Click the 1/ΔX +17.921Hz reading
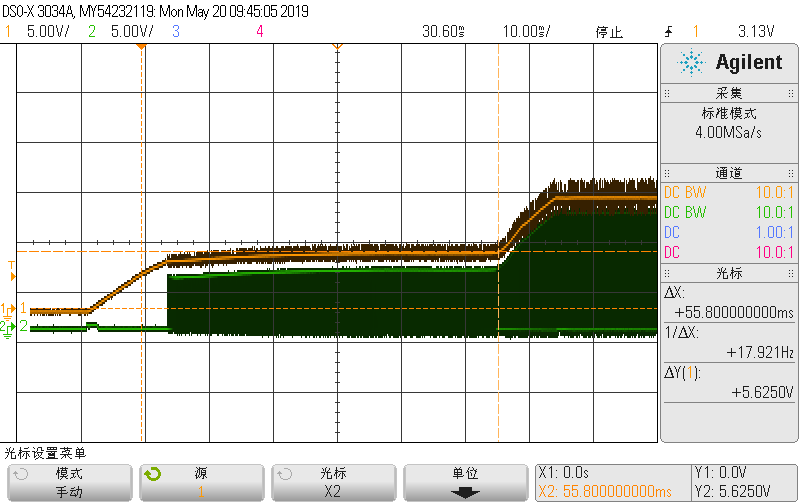Viewport: 800px width, 503px height. (729, 342)
